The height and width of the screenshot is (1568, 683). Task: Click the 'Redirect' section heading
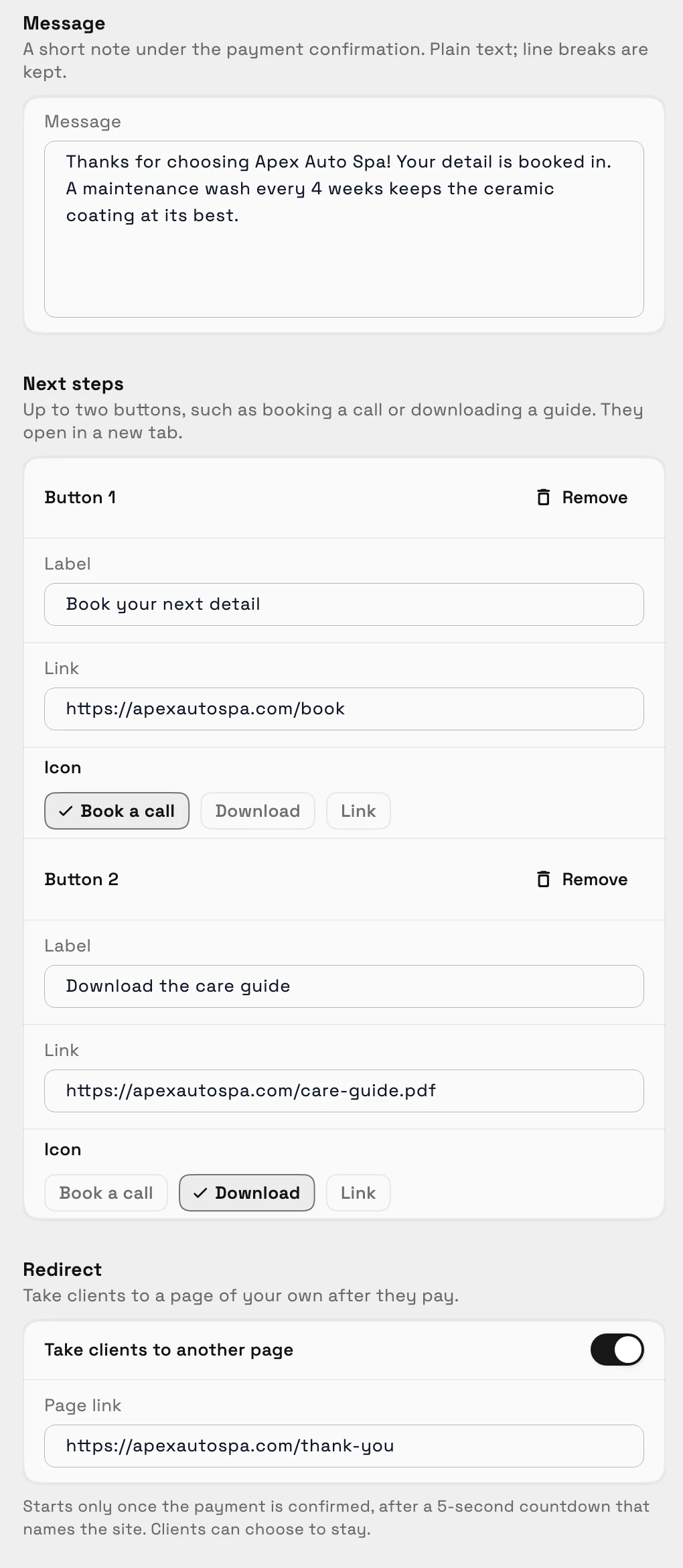point(62,1269)
